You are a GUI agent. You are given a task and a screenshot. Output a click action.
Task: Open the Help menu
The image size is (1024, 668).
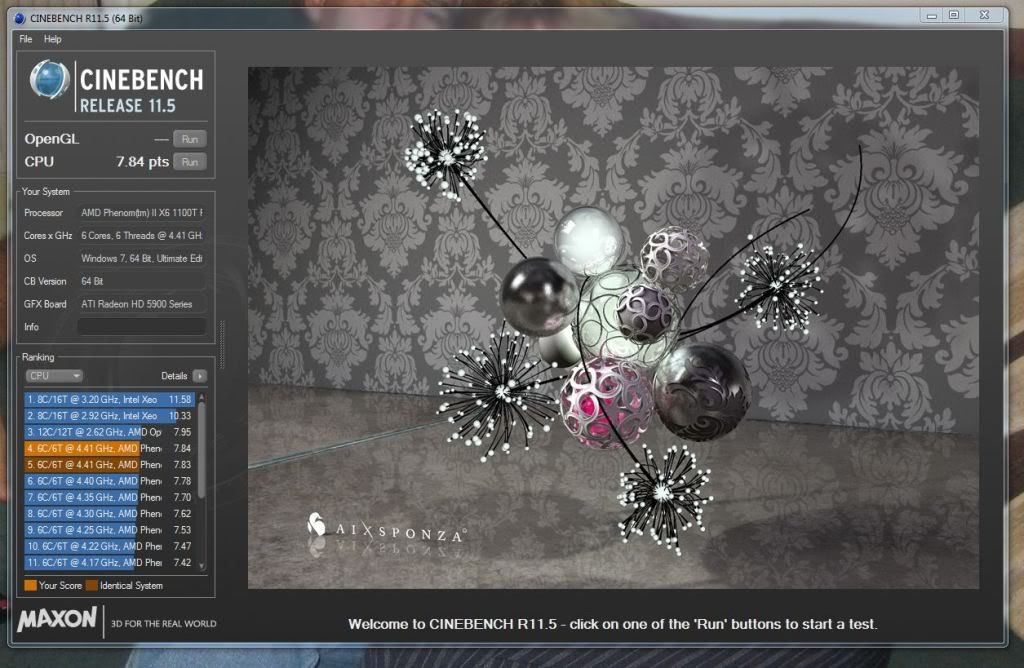click(52, 39)
